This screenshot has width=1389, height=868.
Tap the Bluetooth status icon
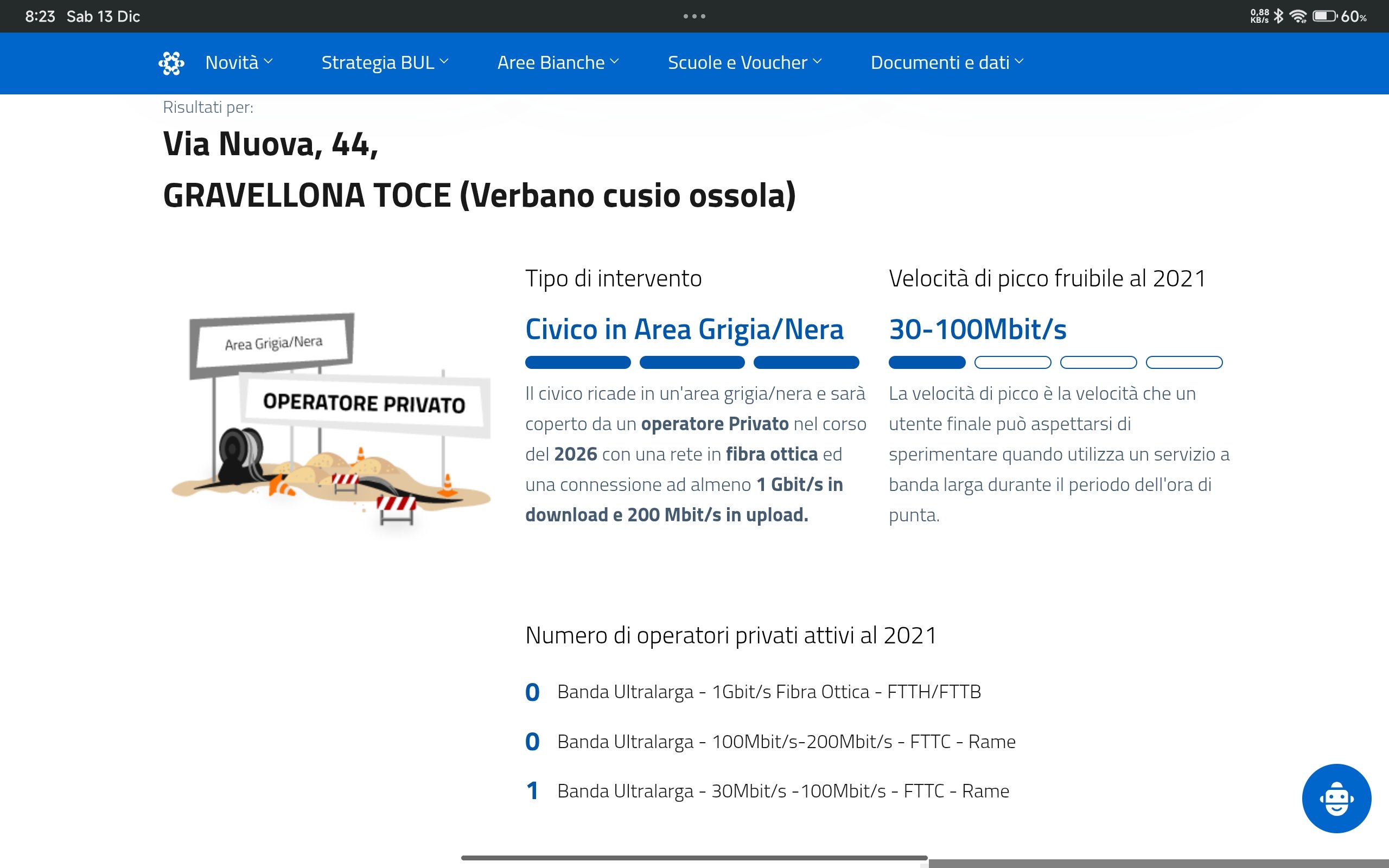point(1278,16)
